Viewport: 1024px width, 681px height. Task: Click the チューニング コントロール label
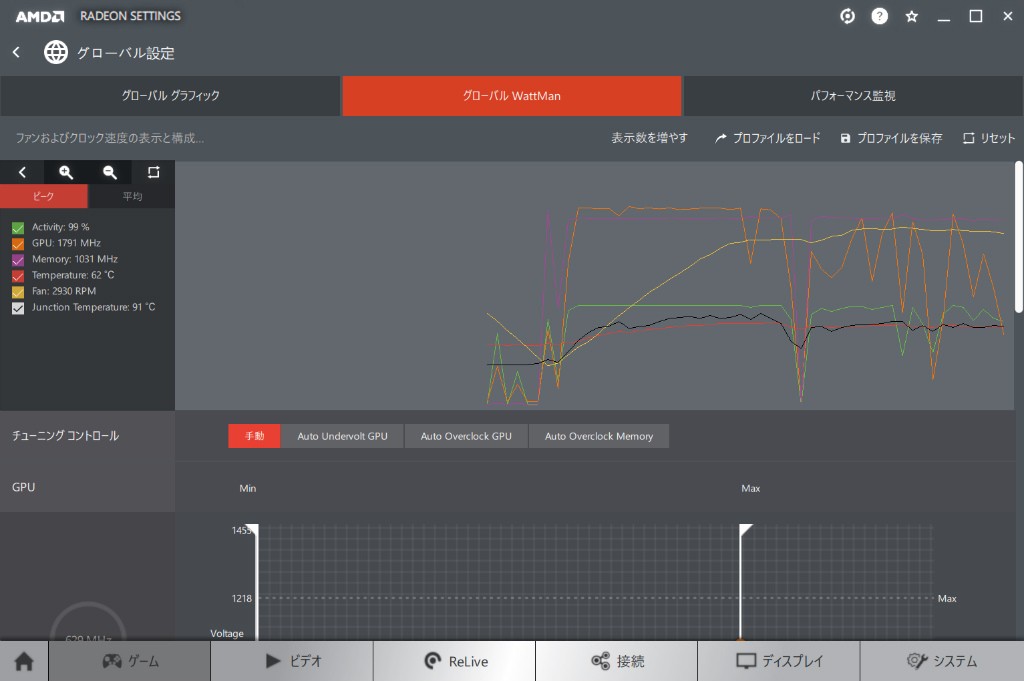click(x=65, y=436)
